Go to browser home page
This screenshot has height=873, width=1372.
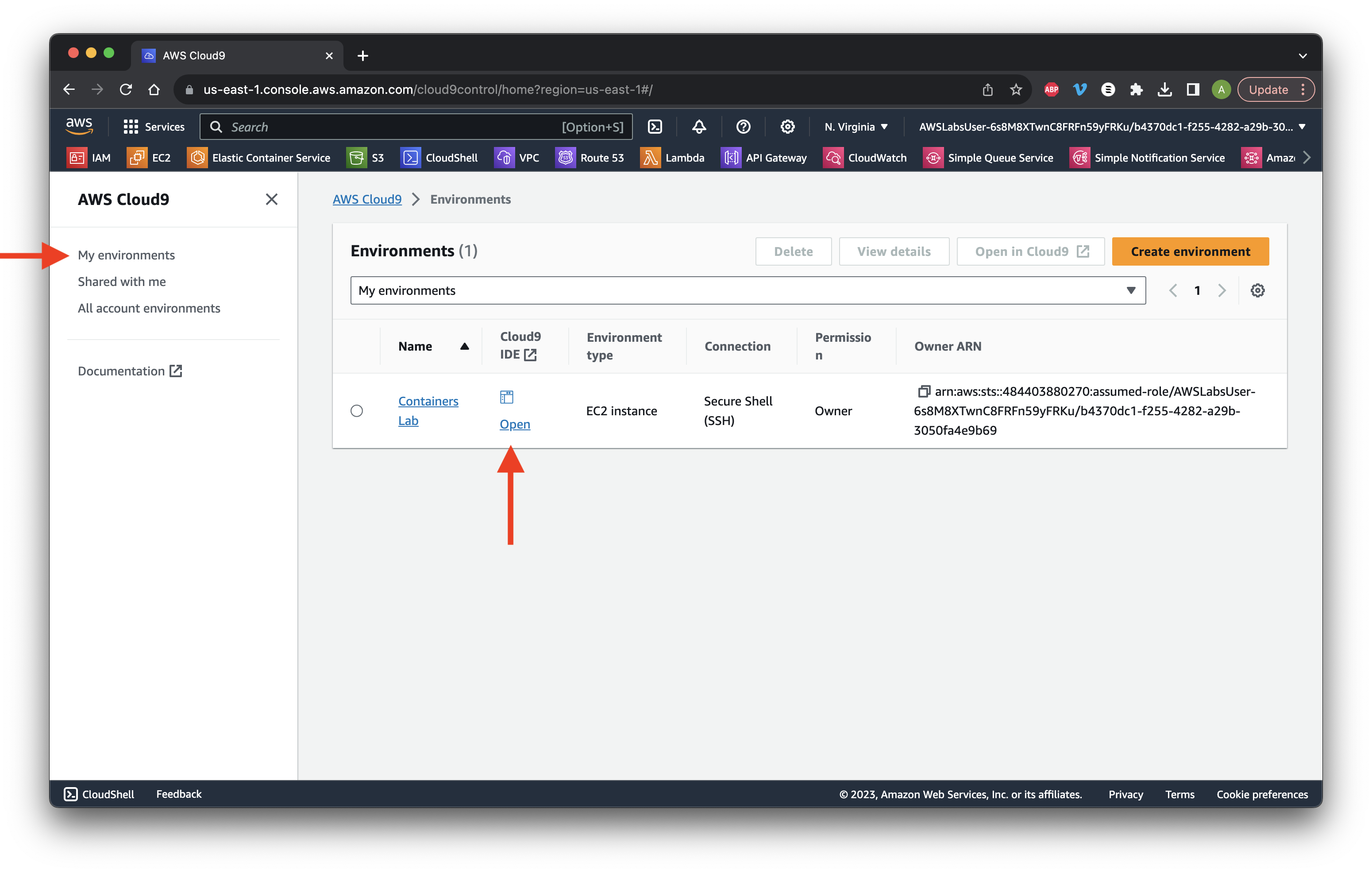pyautogui.click(x=154, y=89)
